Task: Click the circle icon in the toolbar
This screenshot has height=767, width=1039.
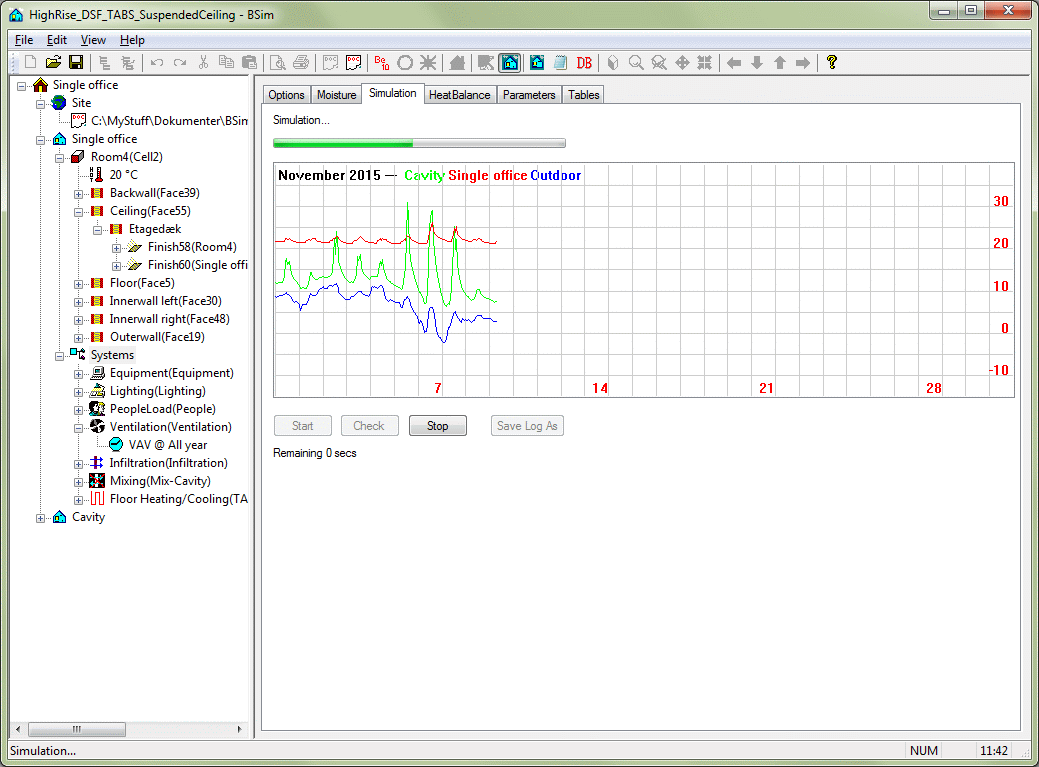Action: pos(405,62)
